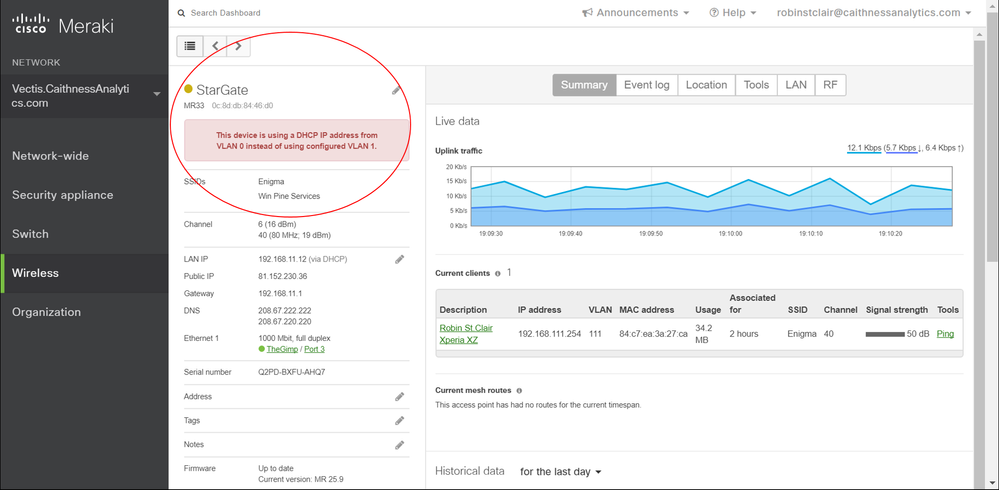The image size is (999, 490).
Task: Select the serial number Q2PD-BXFU-AHQ7
Action: point(292,372)
